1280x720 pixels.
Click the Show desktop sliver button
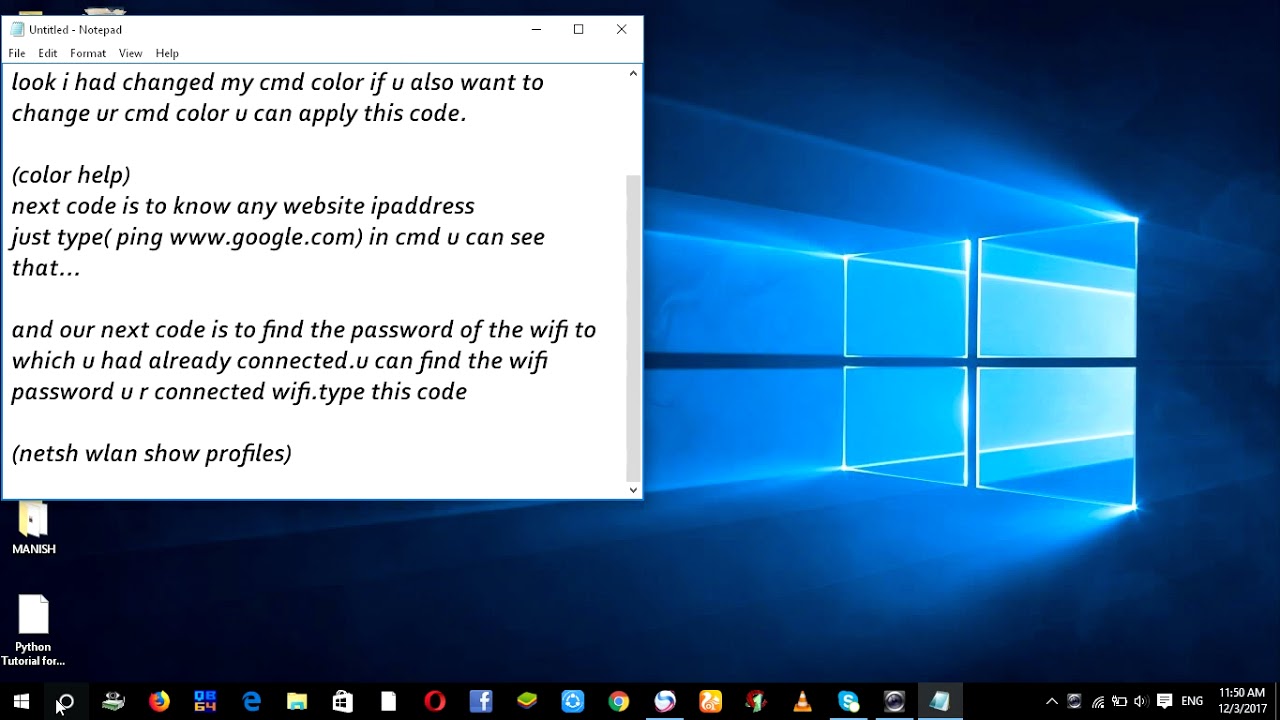pyautogui.click(x=1277, y=701)
